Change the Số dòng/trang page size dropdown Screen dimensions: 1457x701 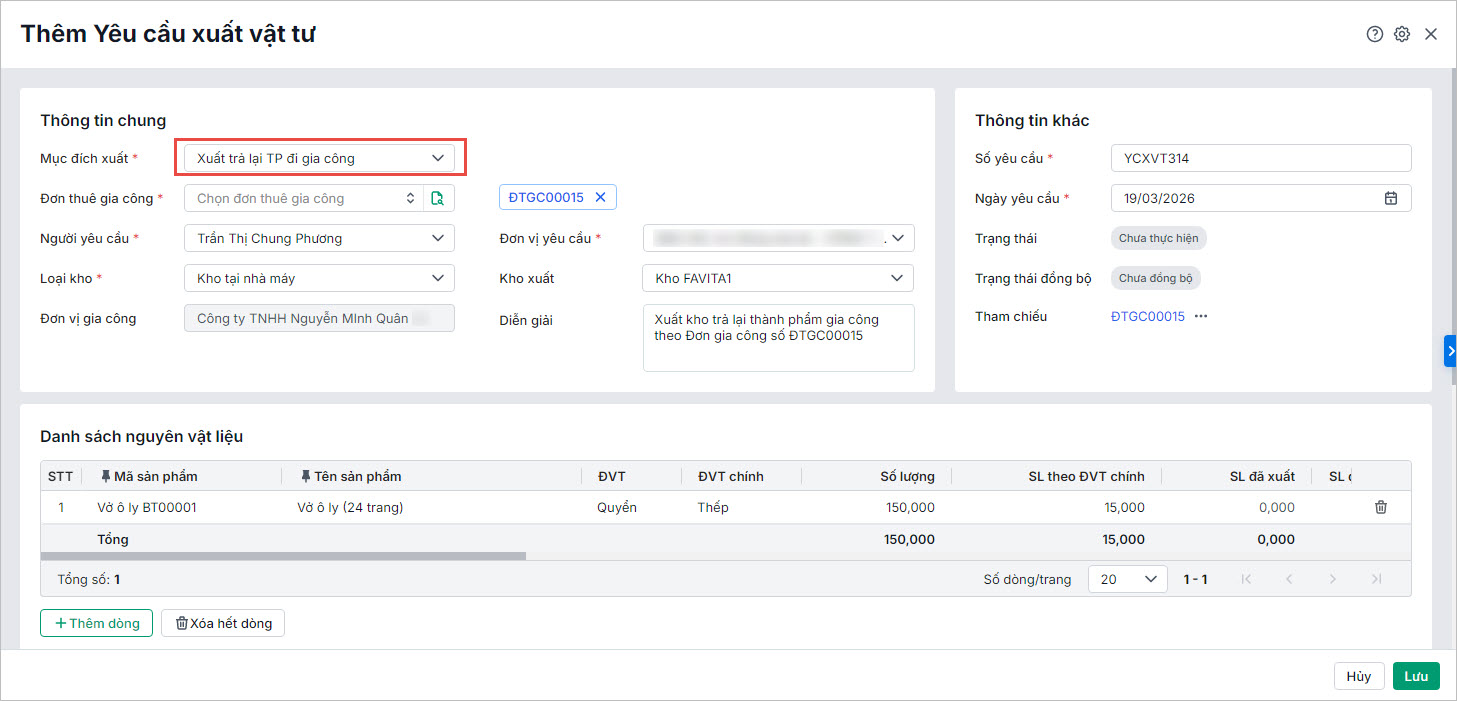click(1127, 579)
